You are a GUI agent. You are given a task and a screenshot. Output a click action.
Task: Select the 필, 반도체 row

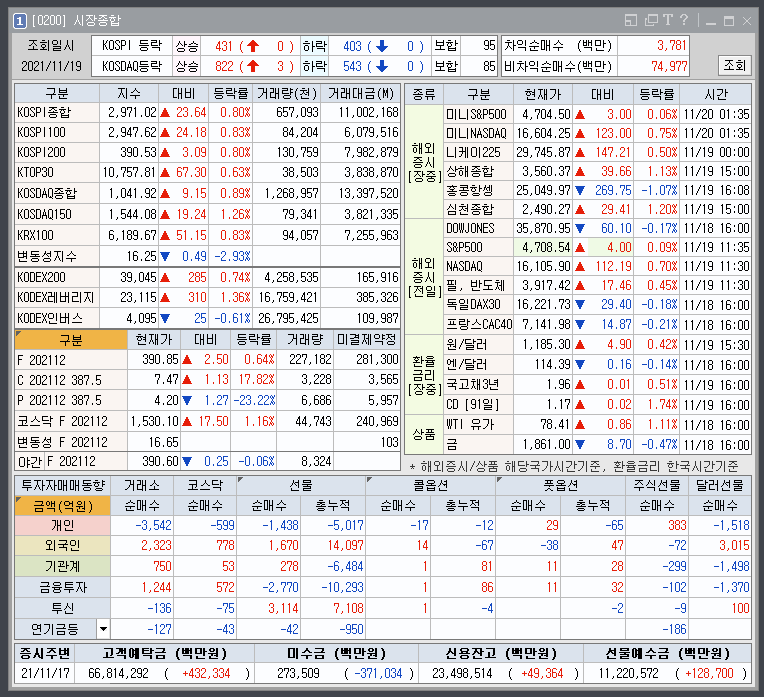tap(597, 285)
